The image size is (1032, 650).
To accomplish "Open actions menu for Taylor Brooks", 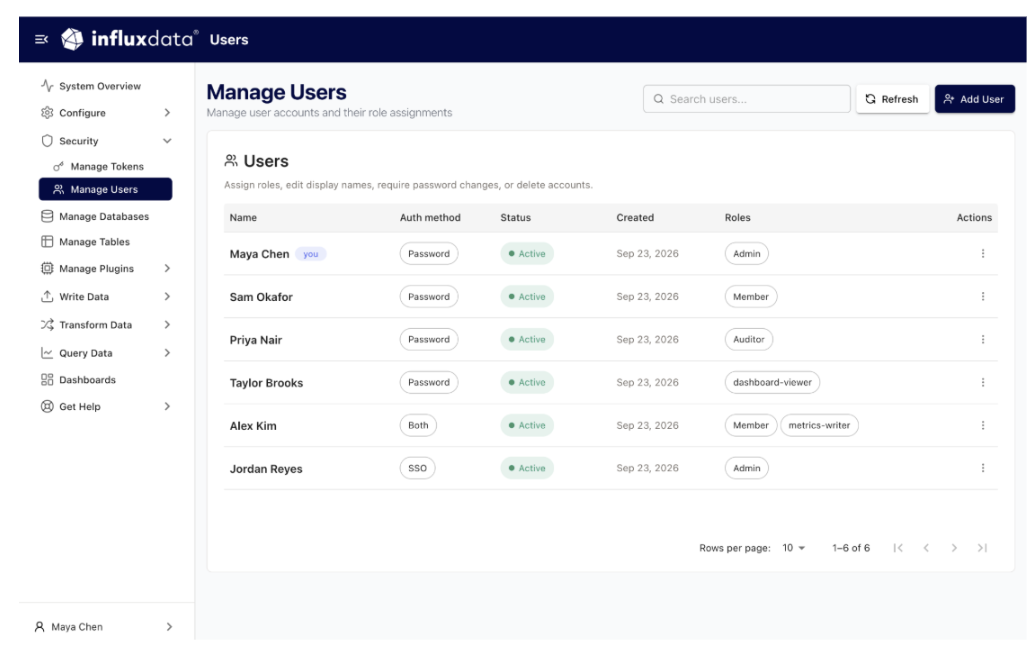I will (x=983, y=382).
